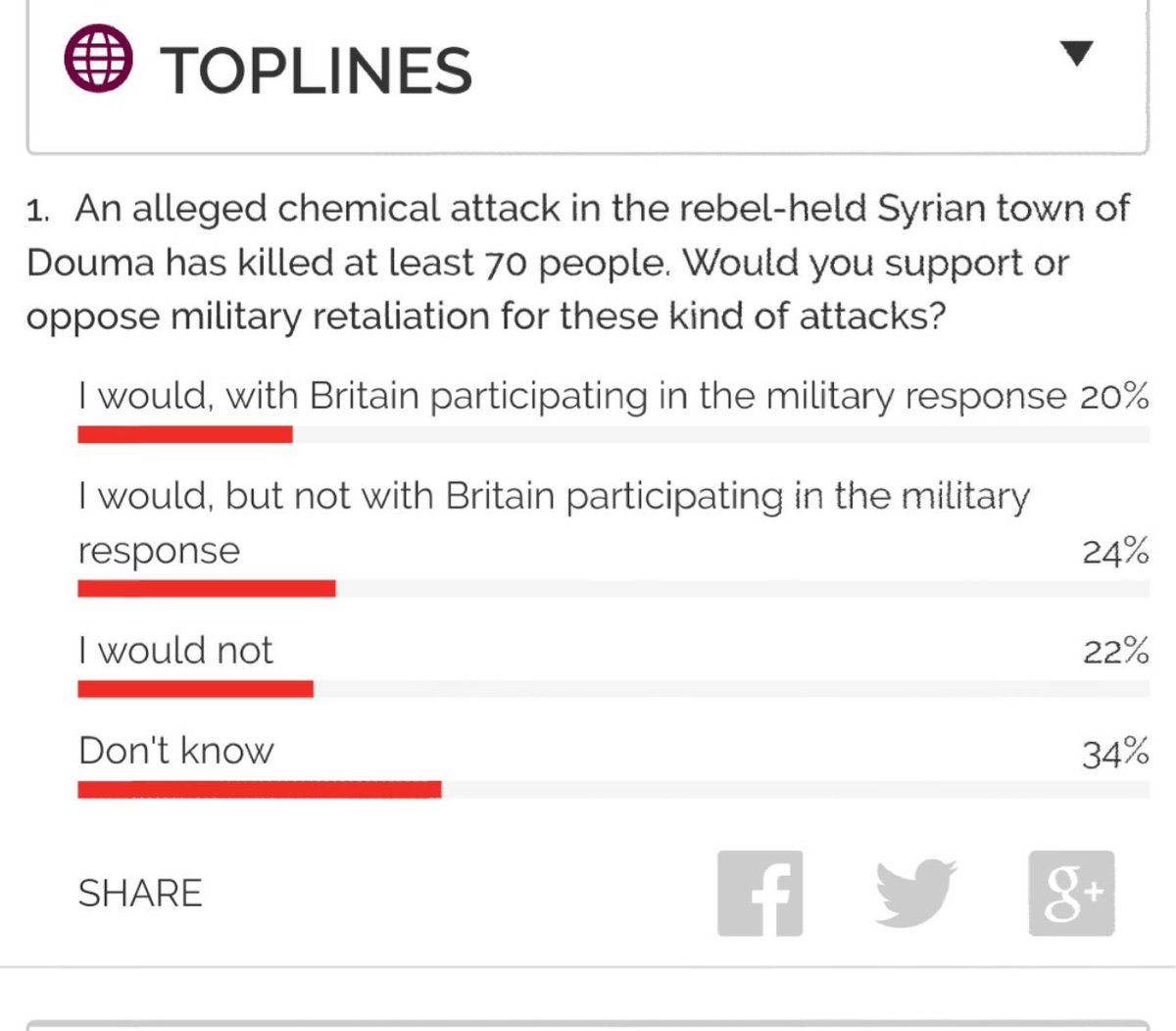Click the 20% result bar
Screen dimensions: 1176x1031
tap(185, 434)
